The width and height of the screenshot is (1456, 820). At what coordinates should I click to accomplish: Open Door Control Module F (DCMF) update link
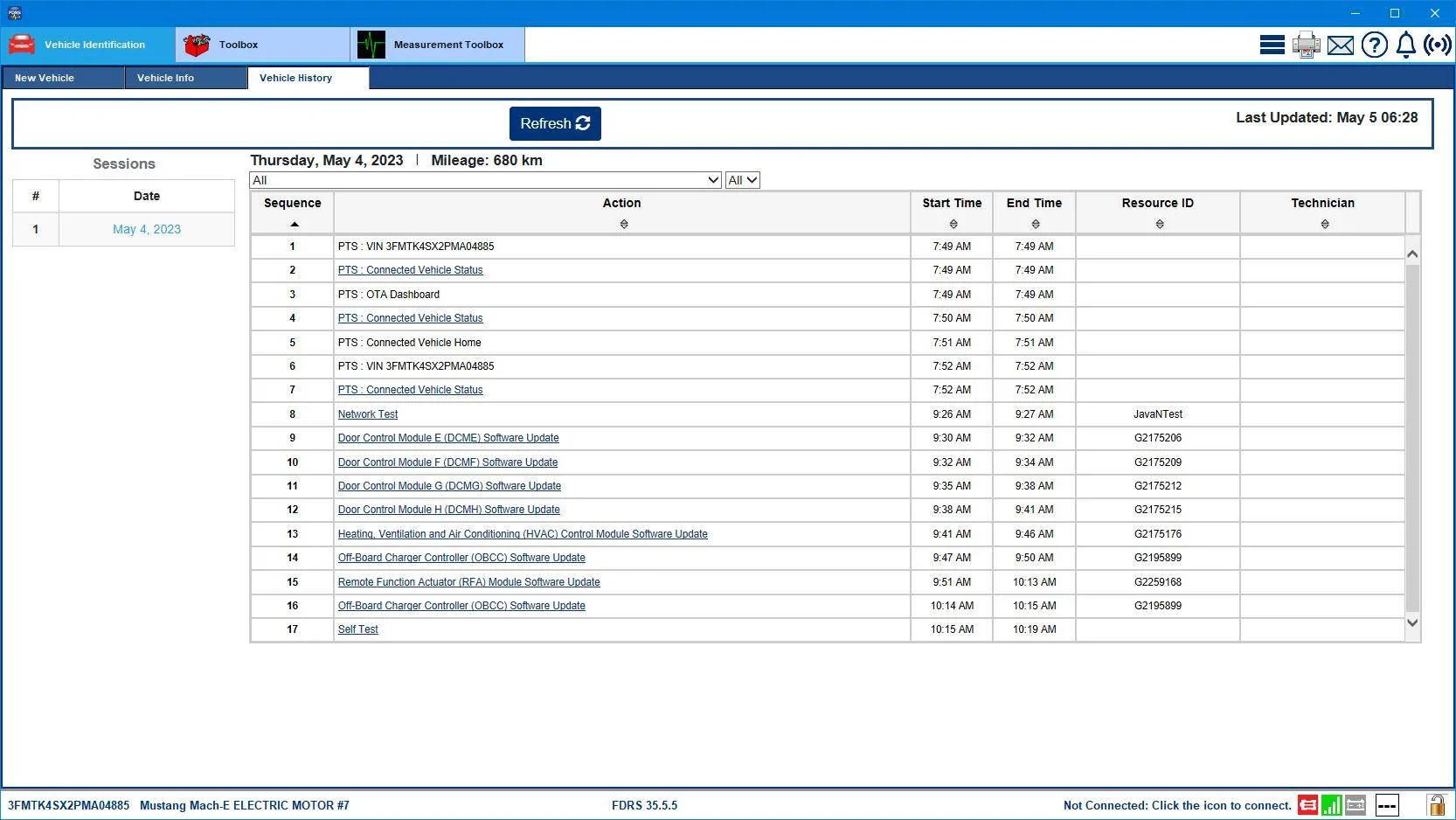pyautogui.click(x=447, y=462)
